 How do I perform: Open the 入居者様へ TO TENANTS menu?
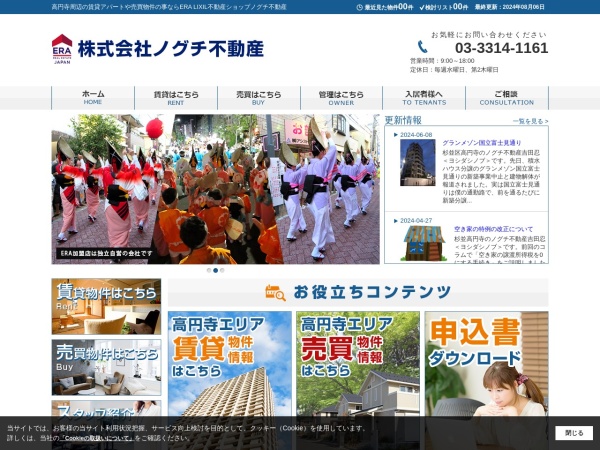(x=424, y=98)
